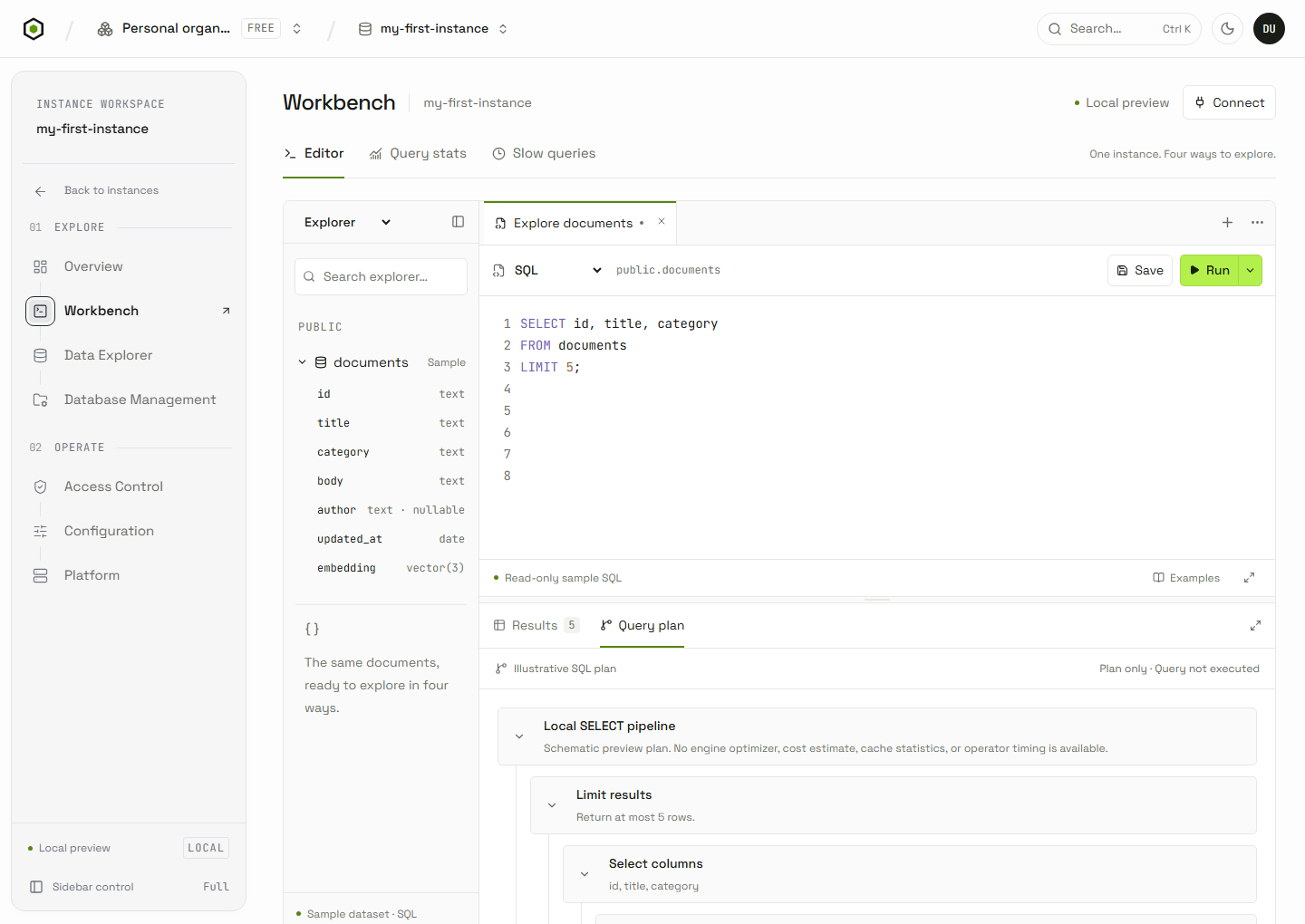Go Back to instances

click(96, 190)
